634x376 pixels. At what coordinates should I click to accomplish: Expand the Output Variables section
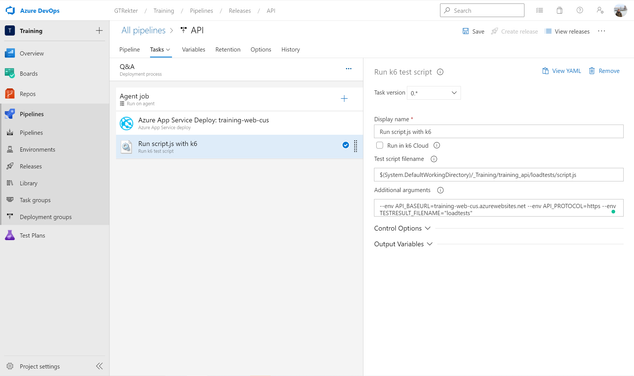[x=403, y=244]
